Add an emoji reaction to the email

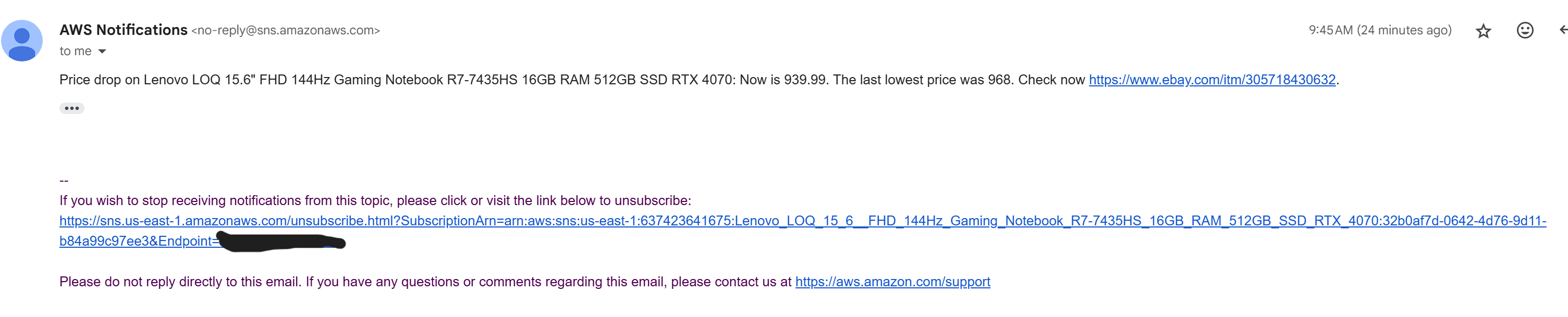pyautogui.click(x=1524, y=30)
